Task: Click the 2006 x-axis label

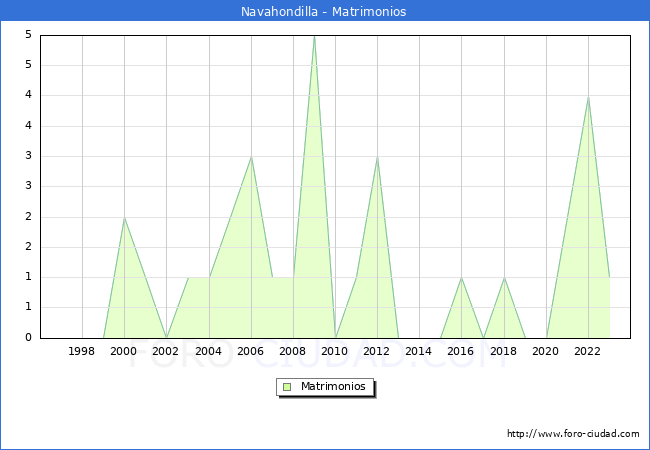Action: 250,351
